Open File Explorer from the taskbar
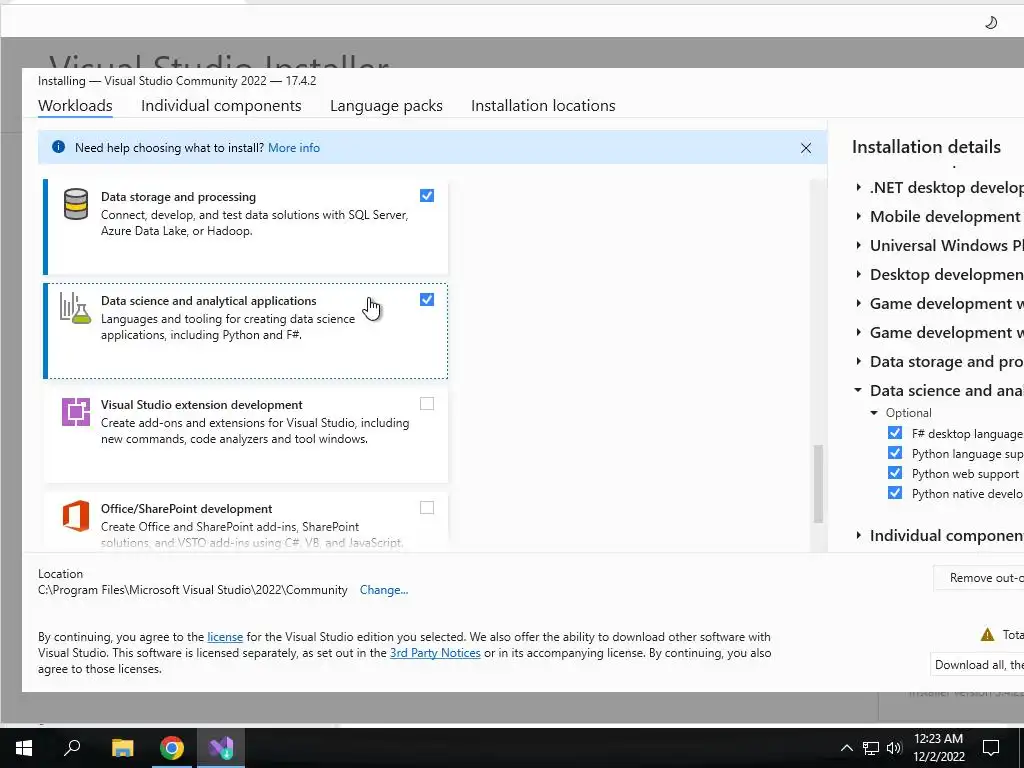Viewport: 1024px width, 768px height. click(122, 748)
